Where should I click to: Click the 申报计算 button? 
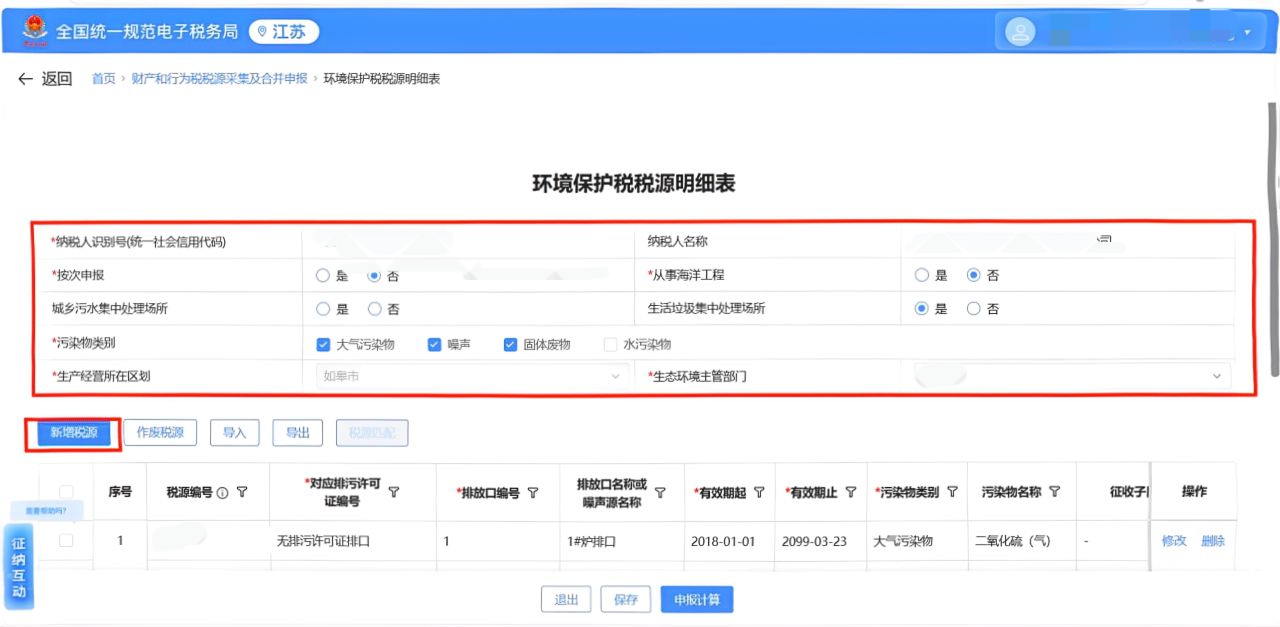696,599
